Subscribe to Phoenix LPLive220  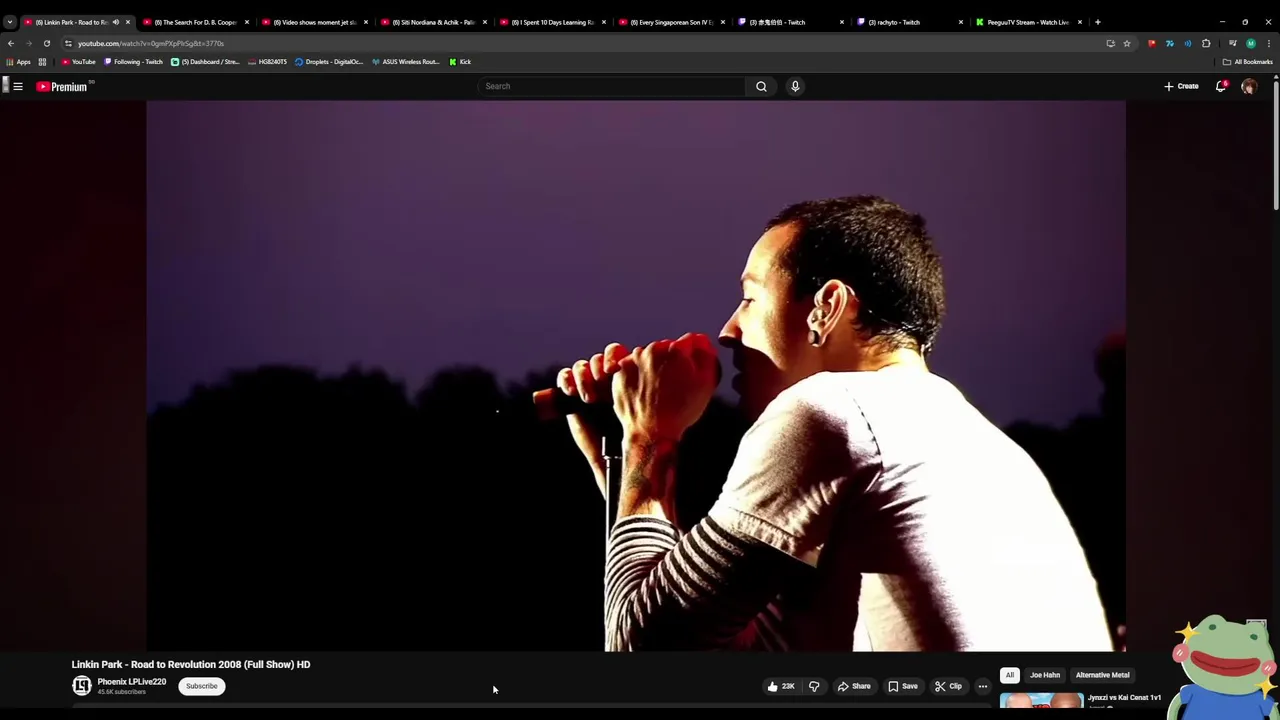coord(201,686)
